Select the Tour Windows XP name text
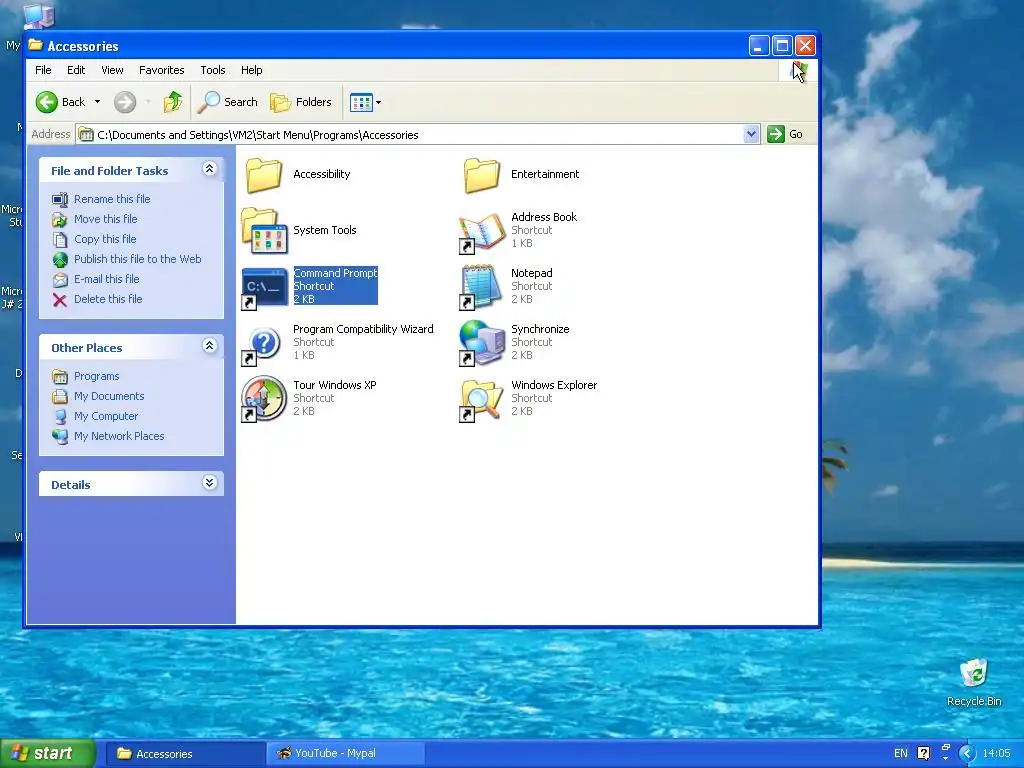1024x768 pixels. (334, 385)
